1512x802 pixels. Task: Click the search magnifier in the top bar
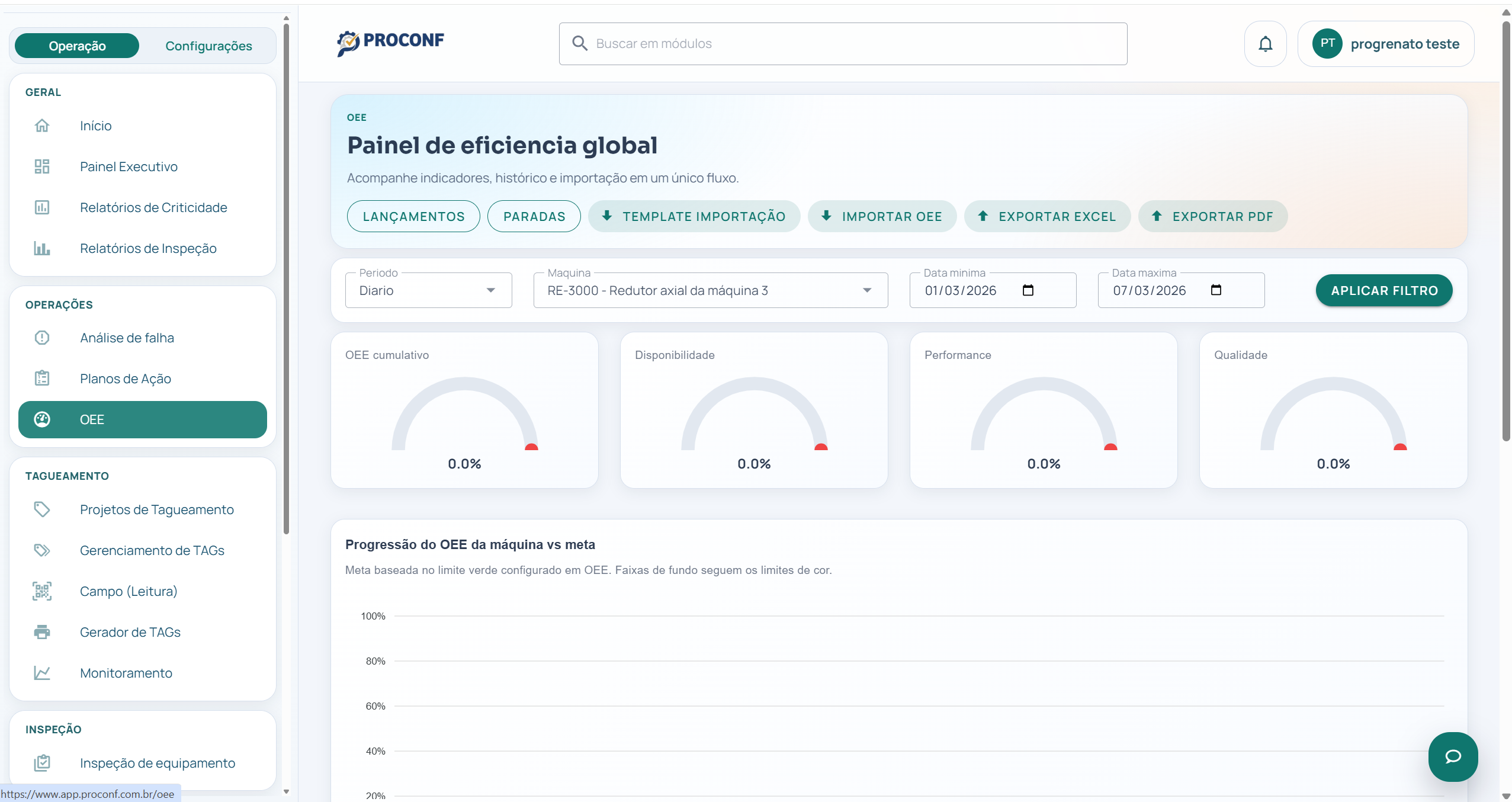tap(580, 43)
